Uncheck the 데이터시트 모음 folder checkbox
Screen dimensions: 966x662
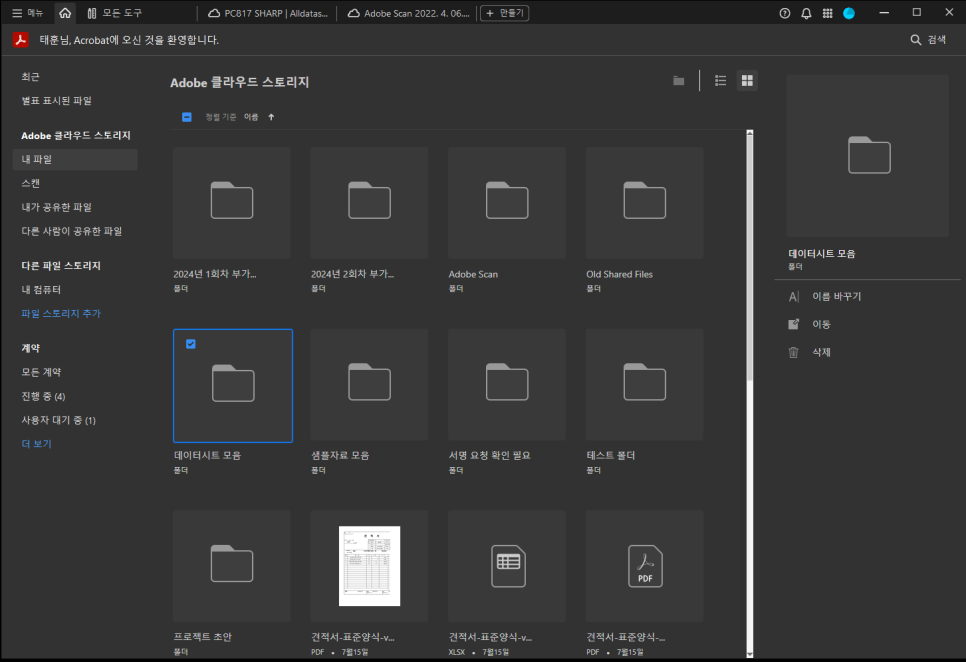(x=191, y=344)
